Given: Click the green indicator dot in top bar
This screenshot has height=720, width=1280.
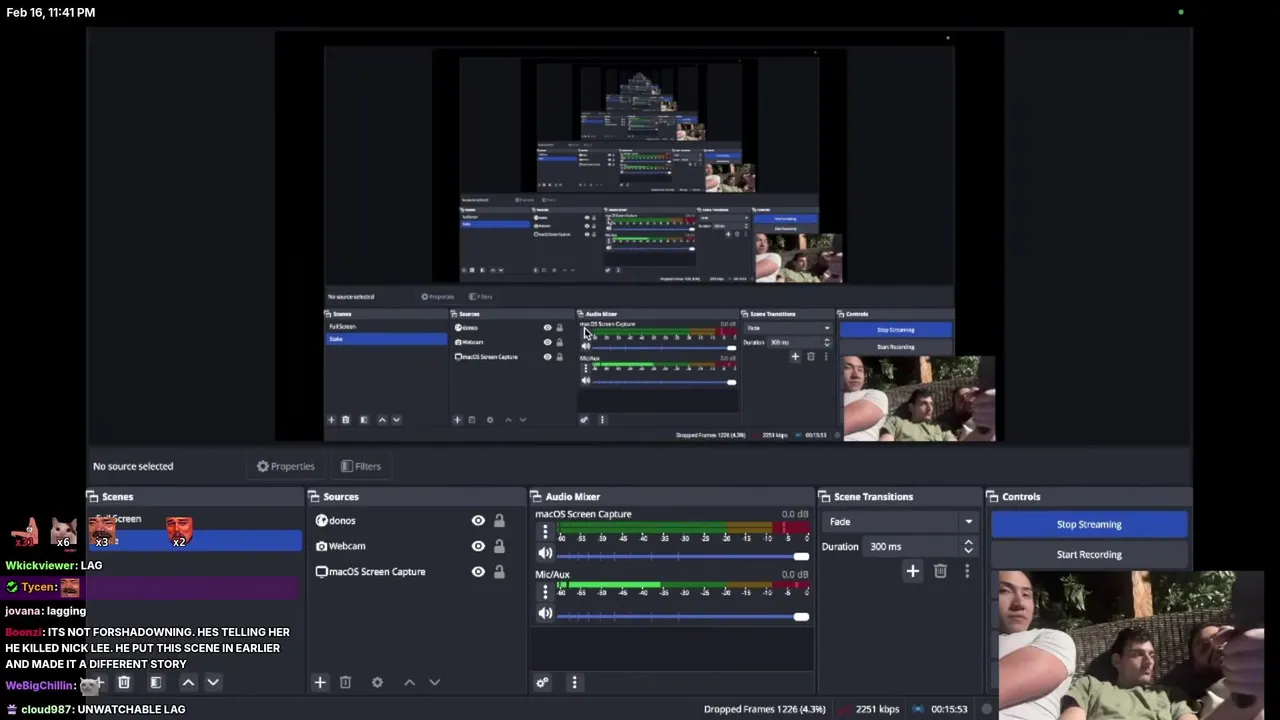Looking at the screenshot, I should (1181, 12).
